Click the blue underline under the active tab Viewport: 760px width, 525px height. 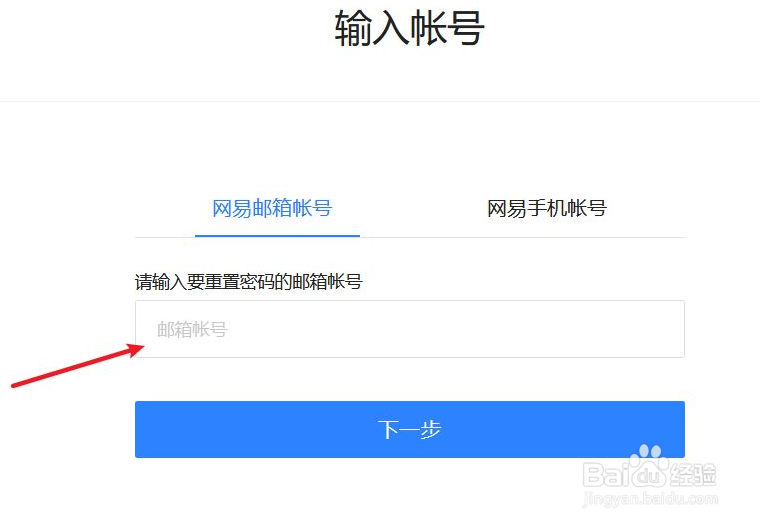coord(277,236)
